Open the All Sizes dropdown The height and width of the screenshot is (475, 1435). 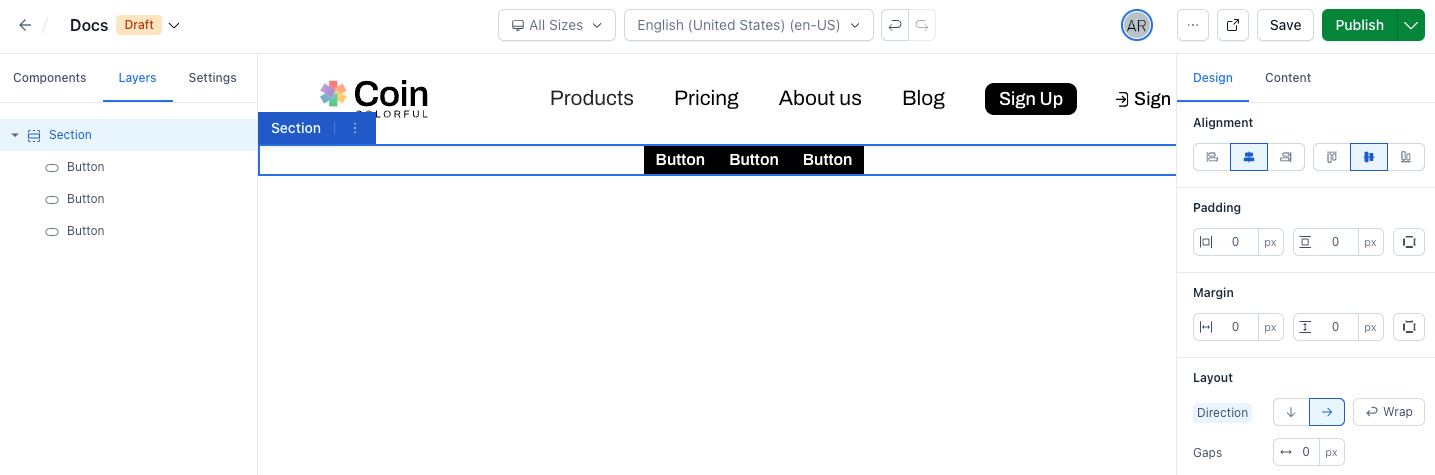pyautogui.click(x=557, y=25)
